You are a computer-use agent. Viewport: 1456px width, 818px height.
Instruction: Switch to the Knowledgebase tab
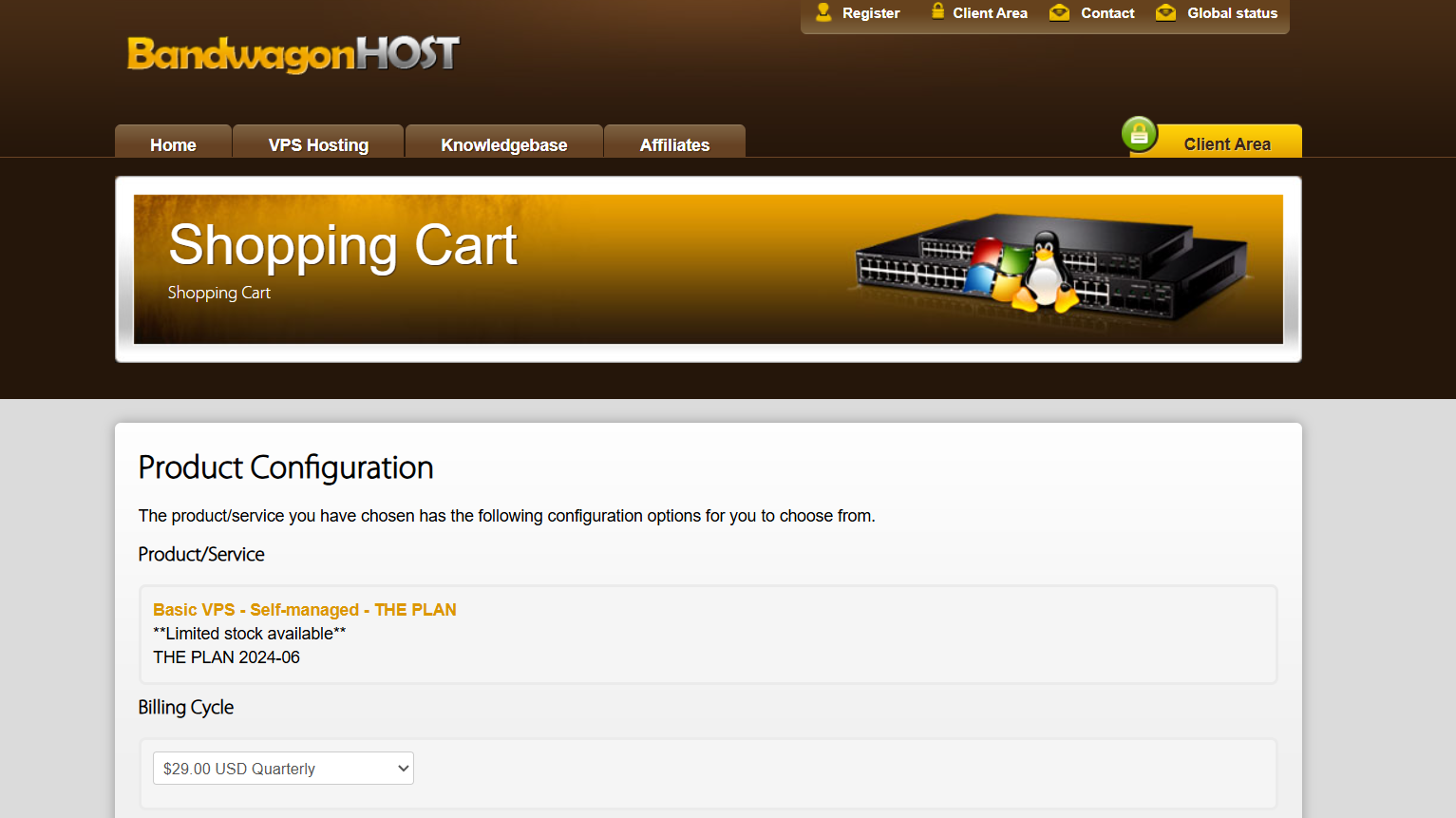tap(504, 142)
